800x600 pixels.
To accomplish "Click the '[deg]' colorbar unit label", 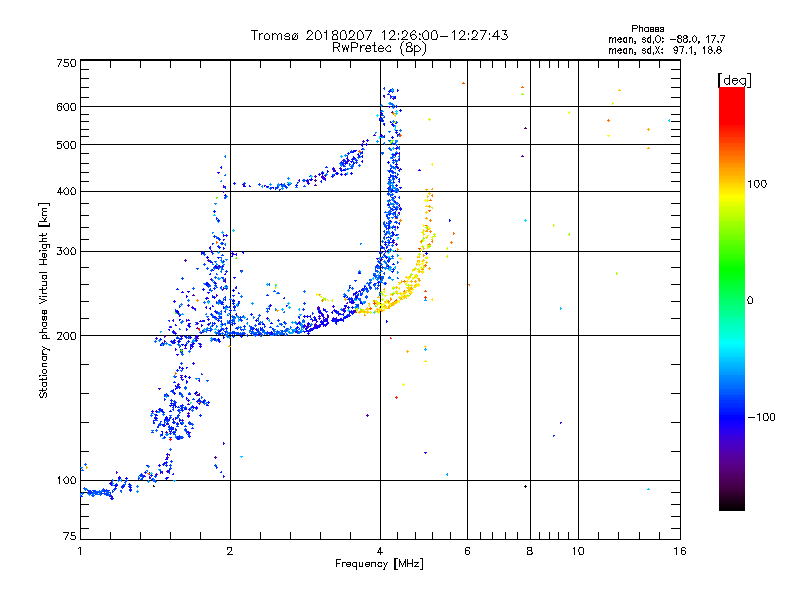I will click(734, 80).
